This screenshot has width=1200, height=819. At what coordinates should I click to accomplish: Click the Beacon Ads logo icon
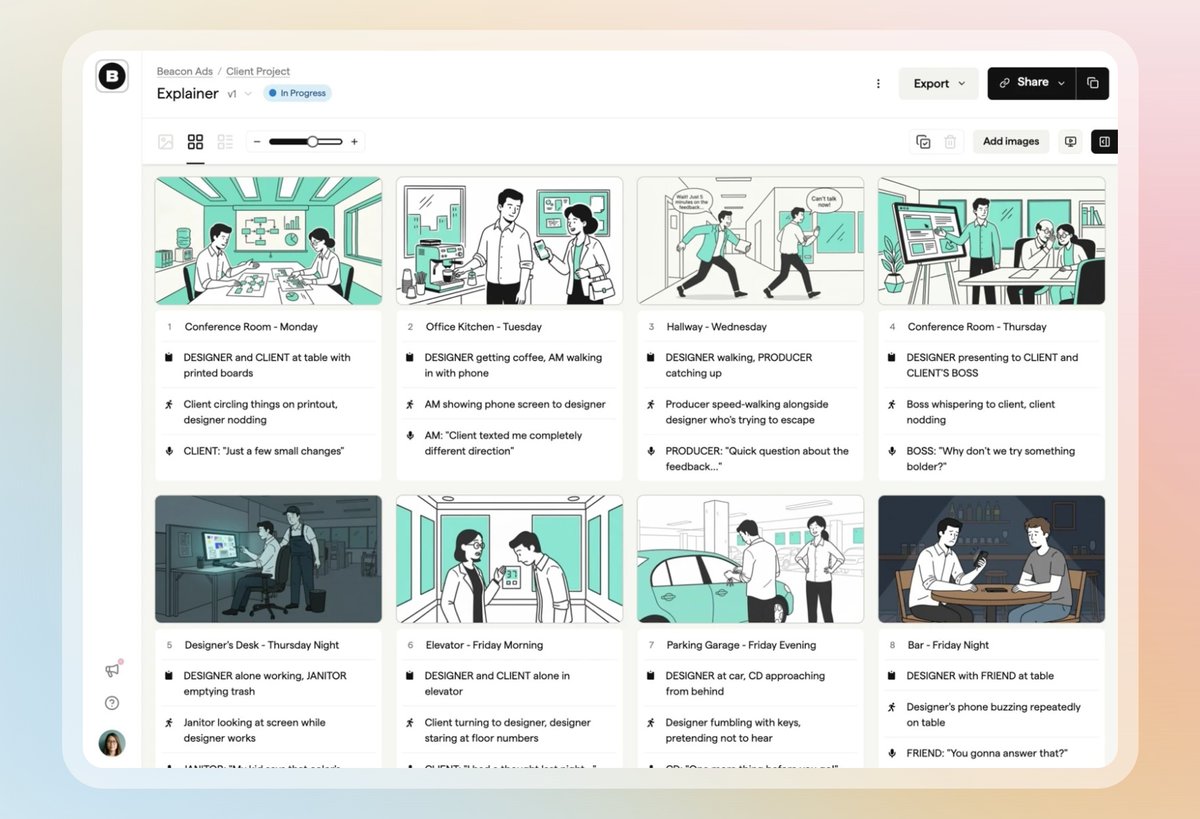(112, 77)
